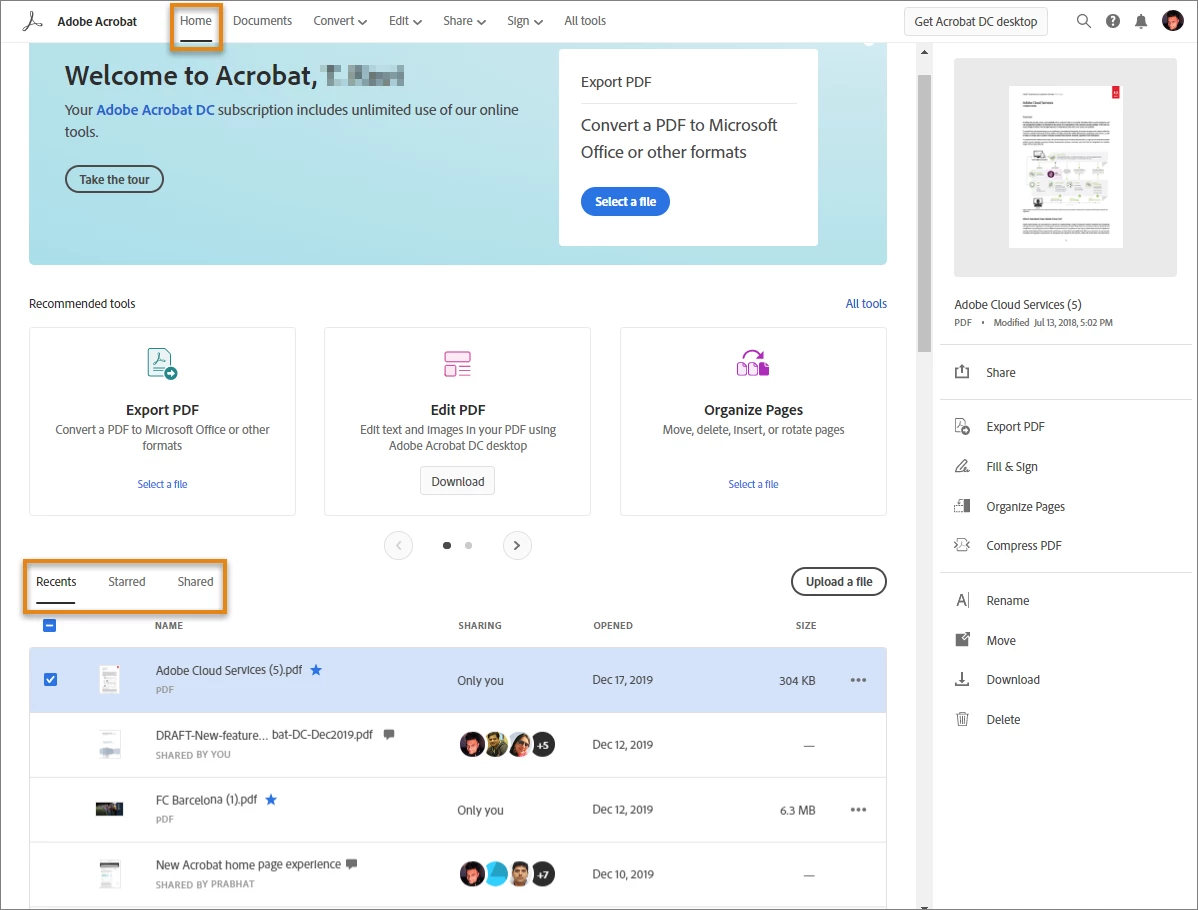The height and width of the screenshot is (910, 1198).
Task: Click the Delete trash icon
Action: (963, 719)
